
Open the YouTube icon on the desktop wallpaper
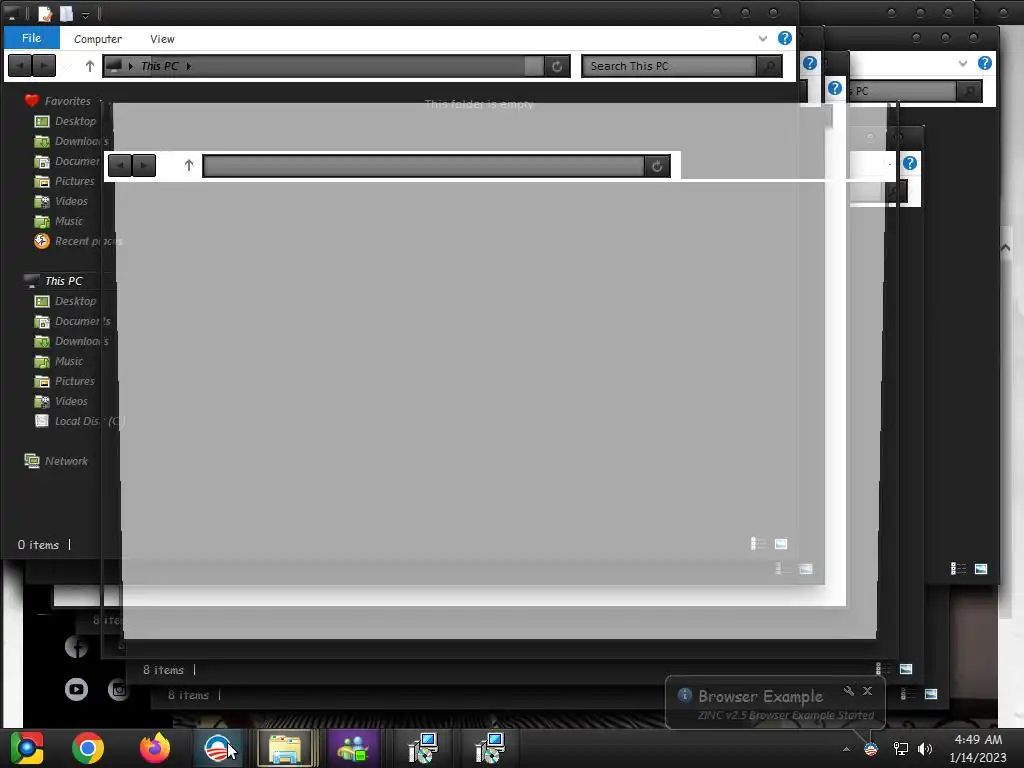76,689
